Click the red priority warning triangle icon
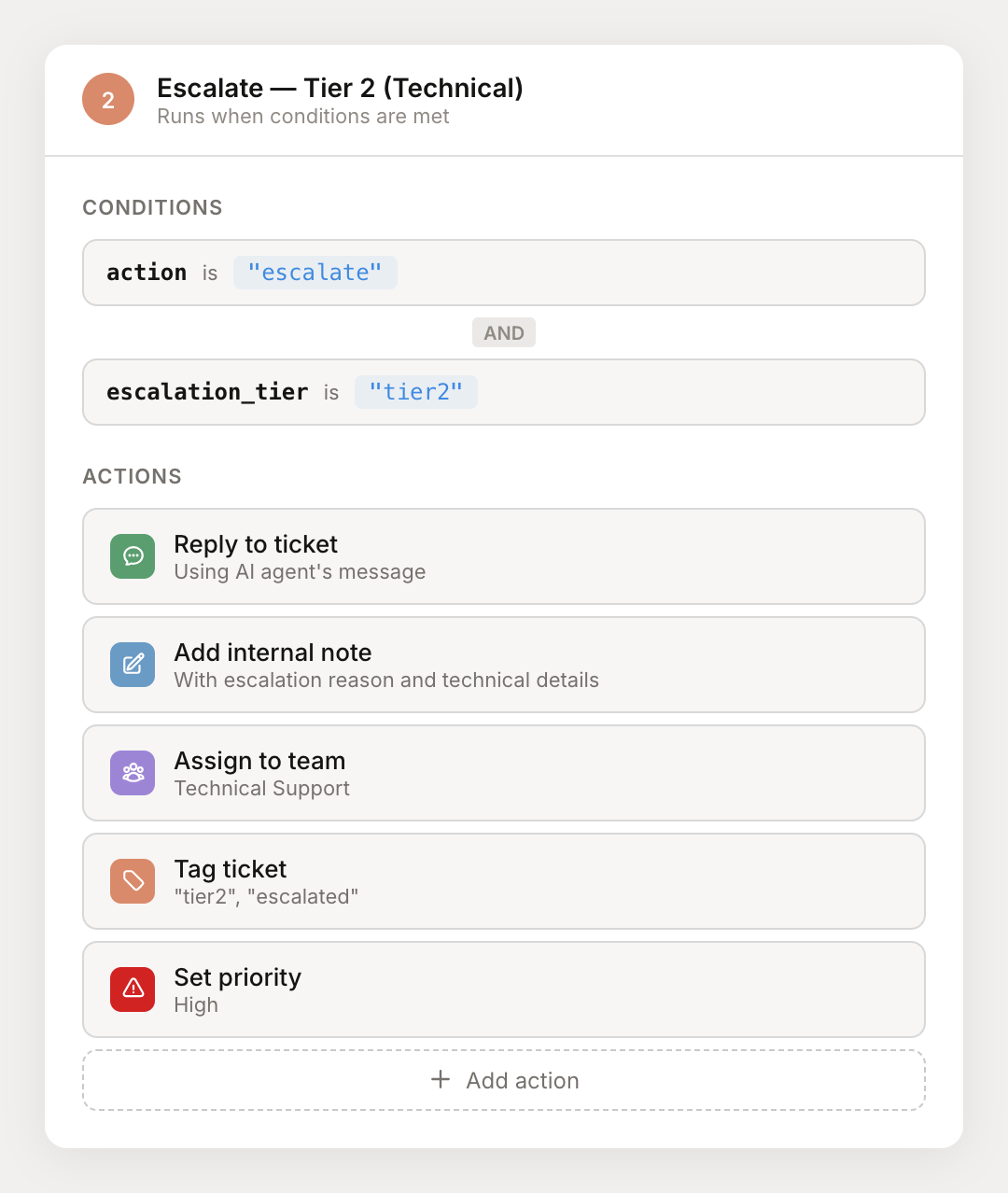1008x1193 pixels. point(133,989)
